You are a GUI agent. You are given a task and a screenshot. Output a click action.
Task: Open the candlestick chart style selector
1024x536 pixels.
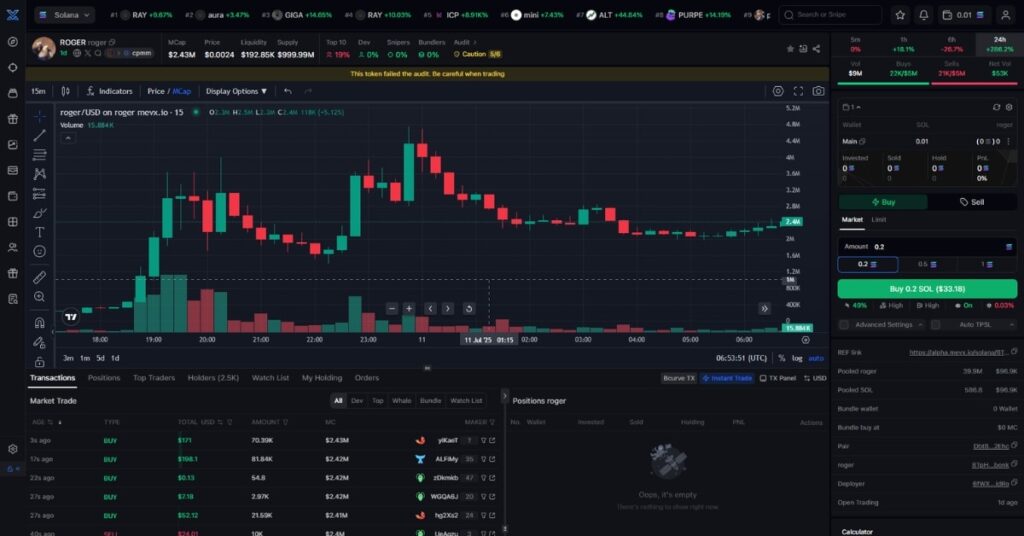click(65, 91)
